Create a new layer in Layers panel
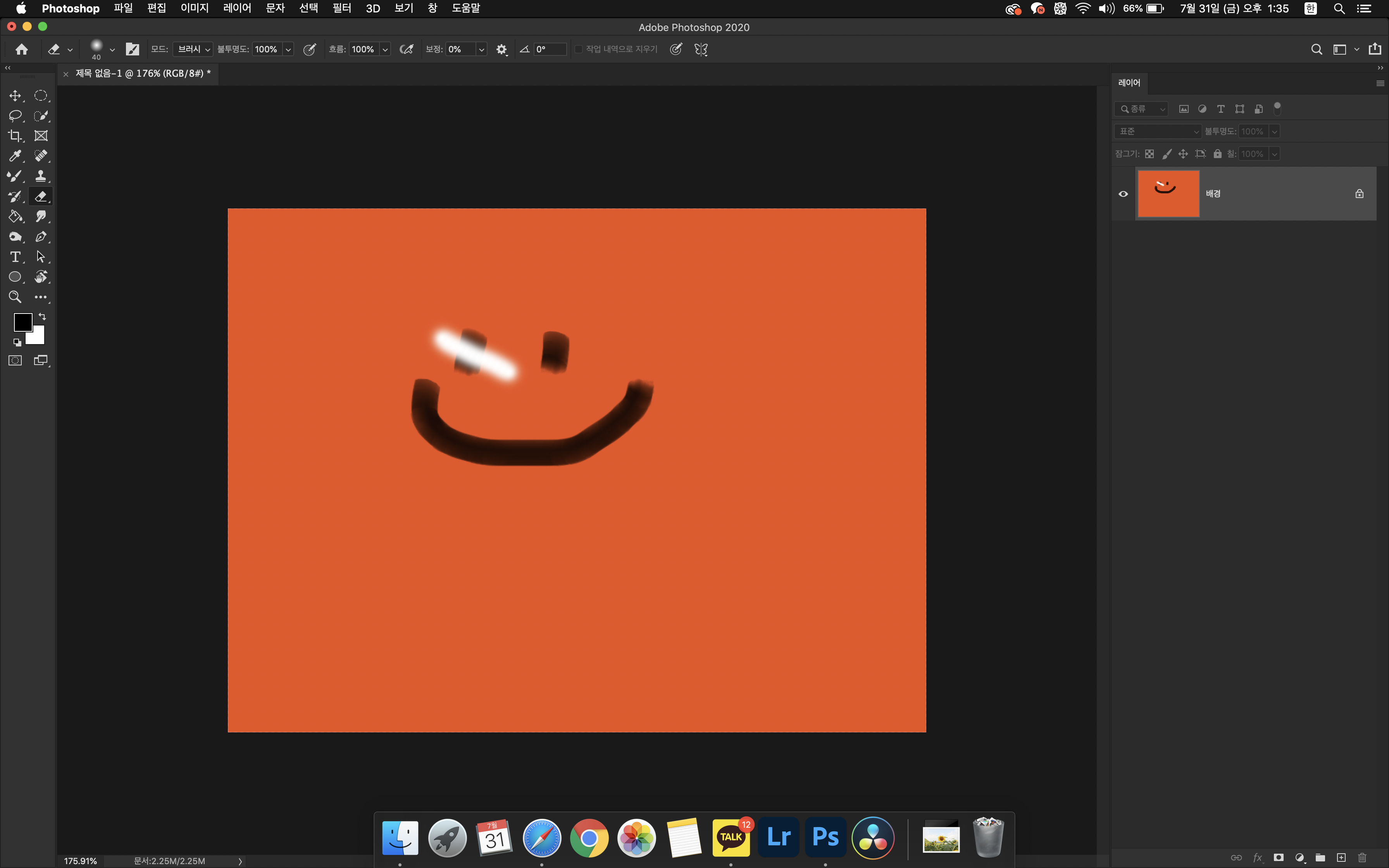Image resolution: width=1389 pixels, height=868 pixels. [1341, 858]
